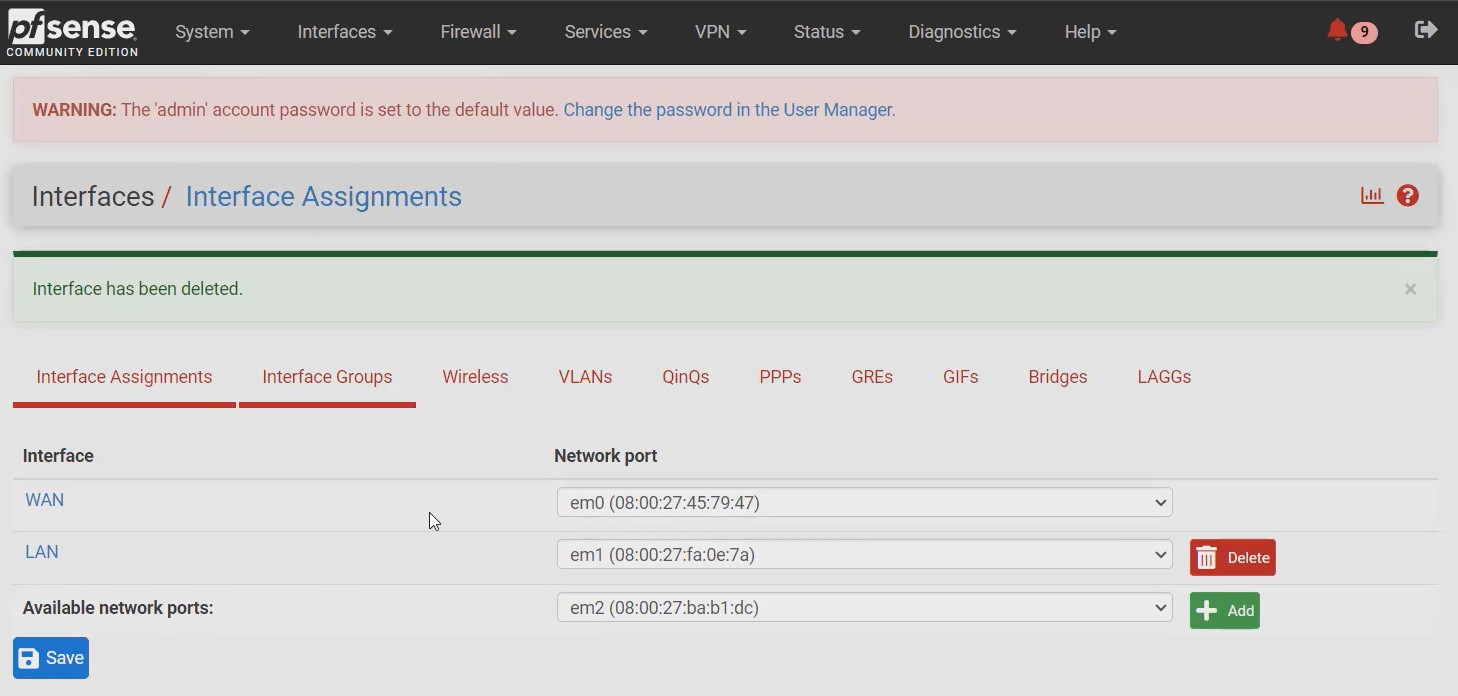Open the Diagnostics menu

pos(962,32)
